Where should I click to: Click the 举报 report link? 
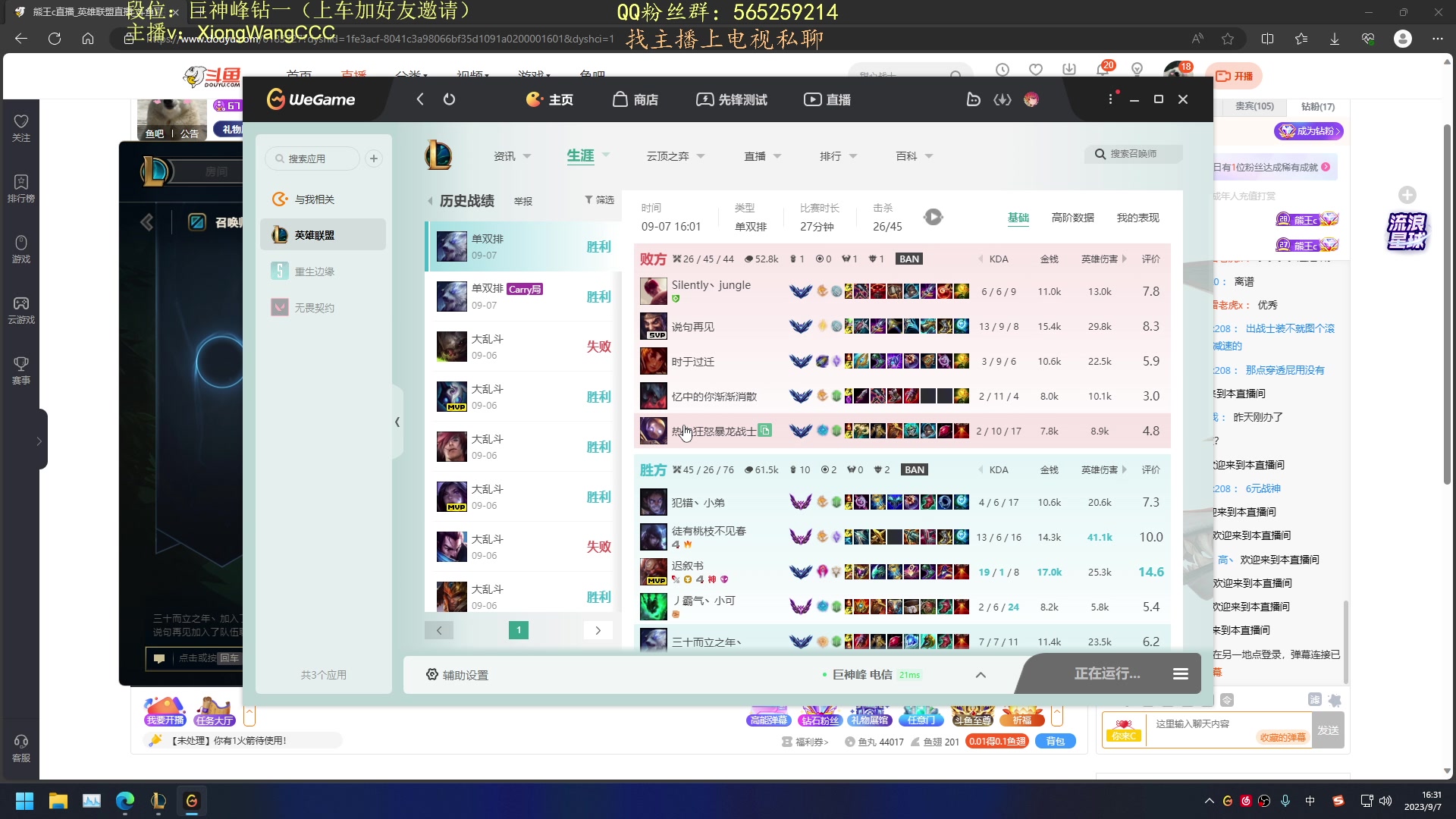(x=522, y=201)
